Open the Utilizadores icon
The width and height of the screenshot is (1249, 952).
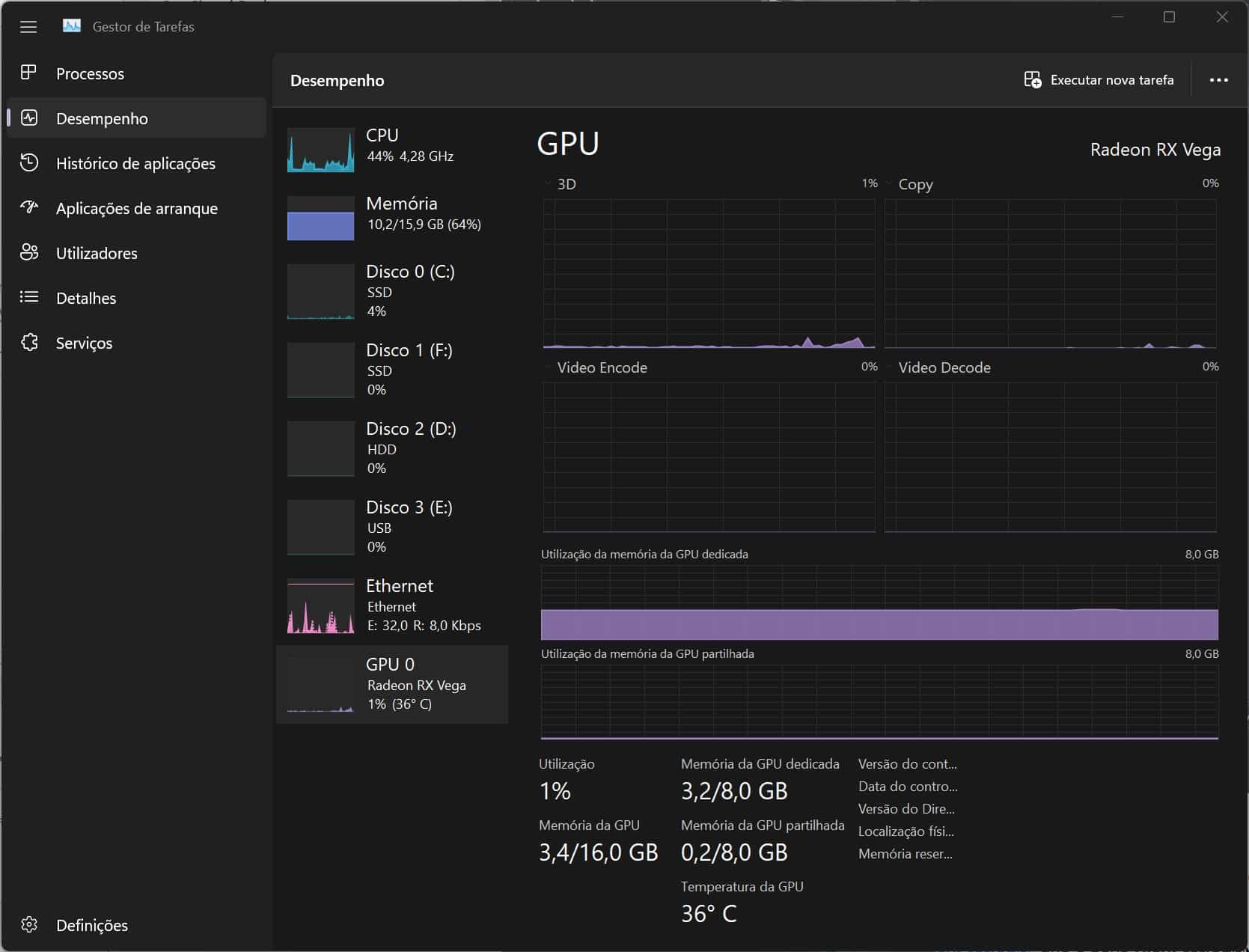point(29,252)
